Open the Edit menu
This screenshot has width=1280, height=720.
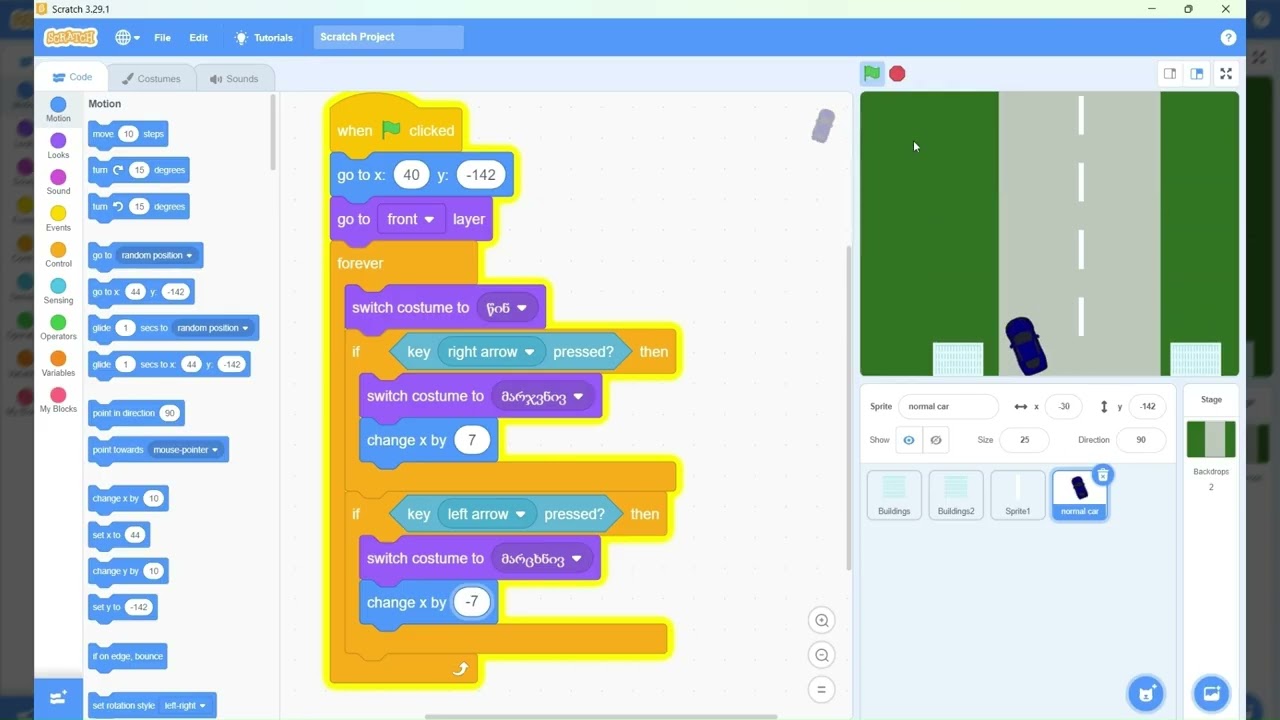pos(199,37)
